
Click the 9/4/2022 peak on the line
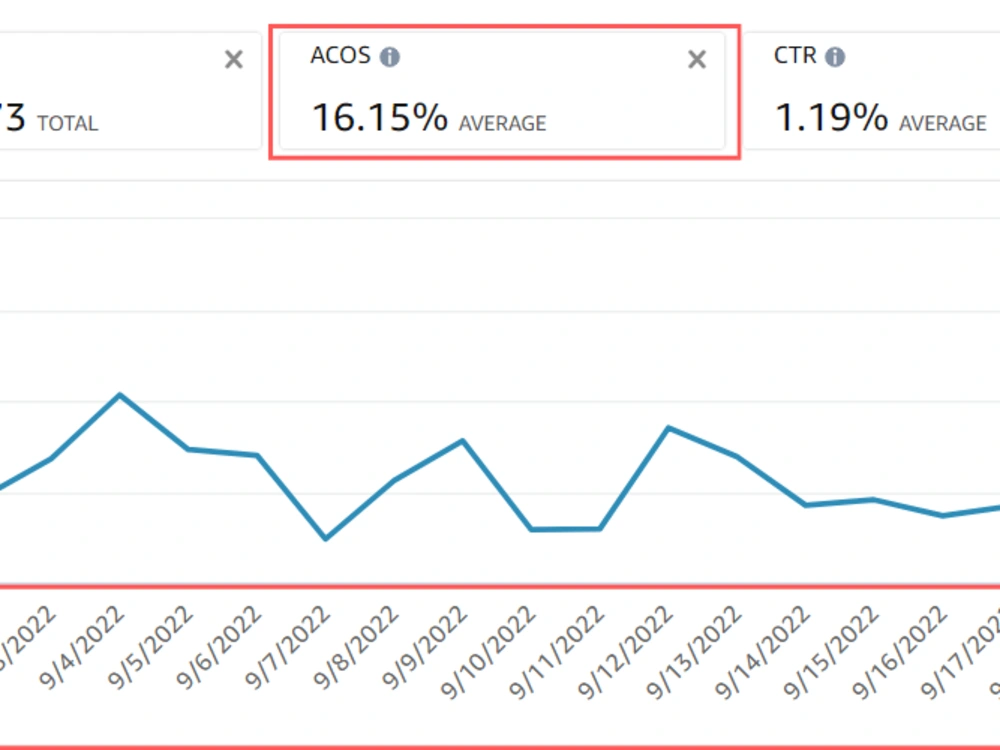pyautogui.click(x=120, y=395)
